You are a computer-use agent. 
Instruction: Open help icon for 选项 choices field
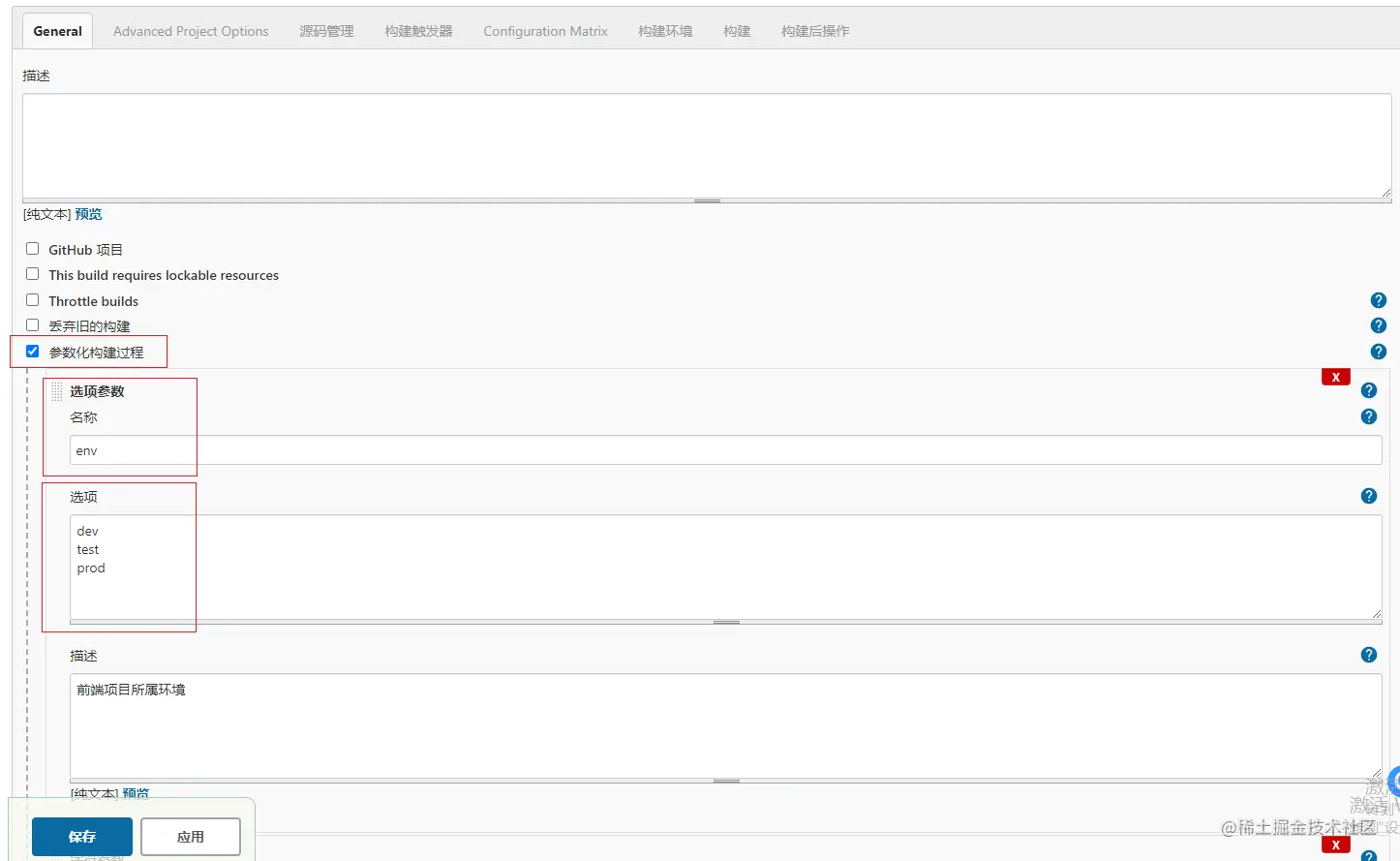(1369, 496)
